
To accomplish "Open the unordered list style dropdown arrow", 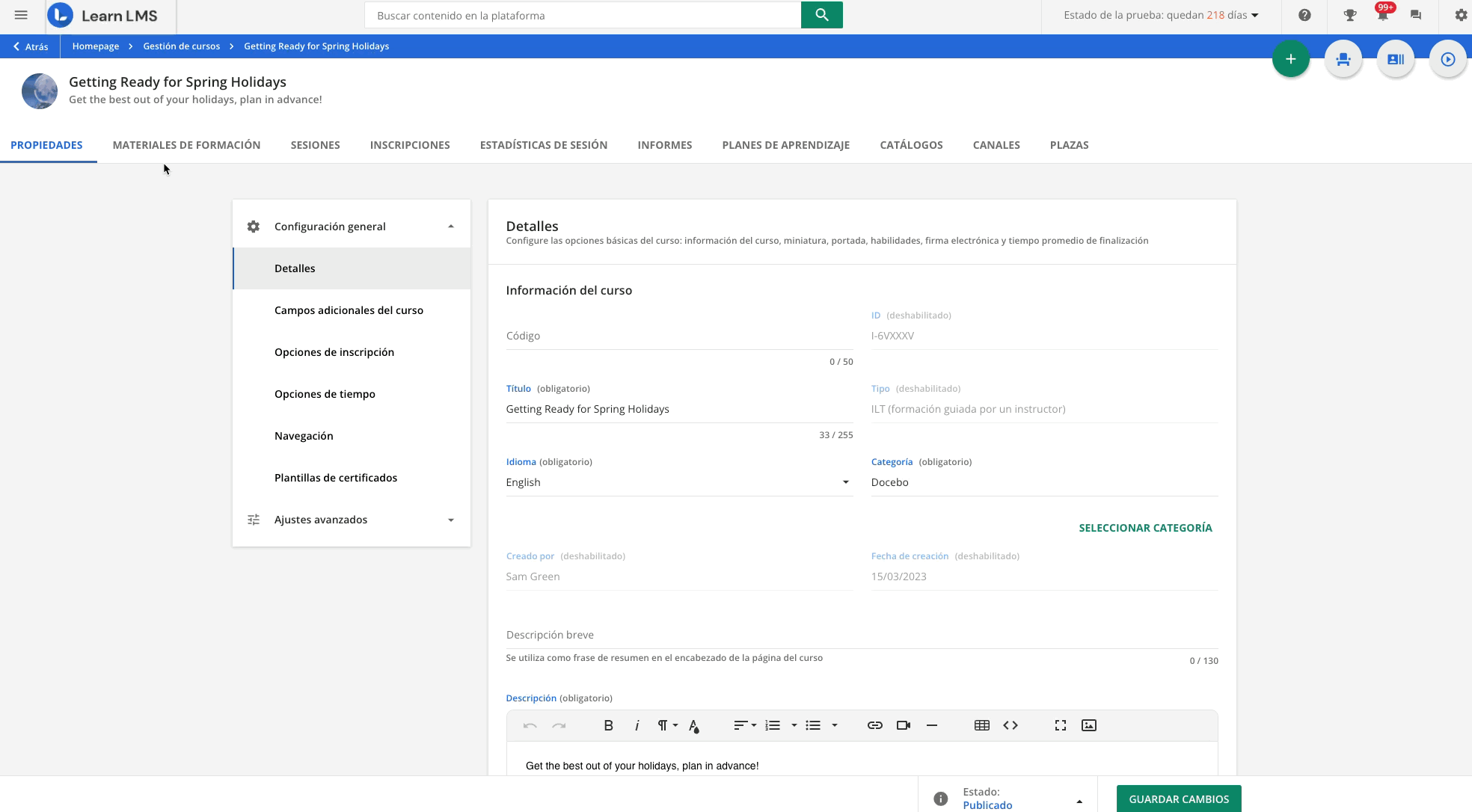I will [835, 725].
